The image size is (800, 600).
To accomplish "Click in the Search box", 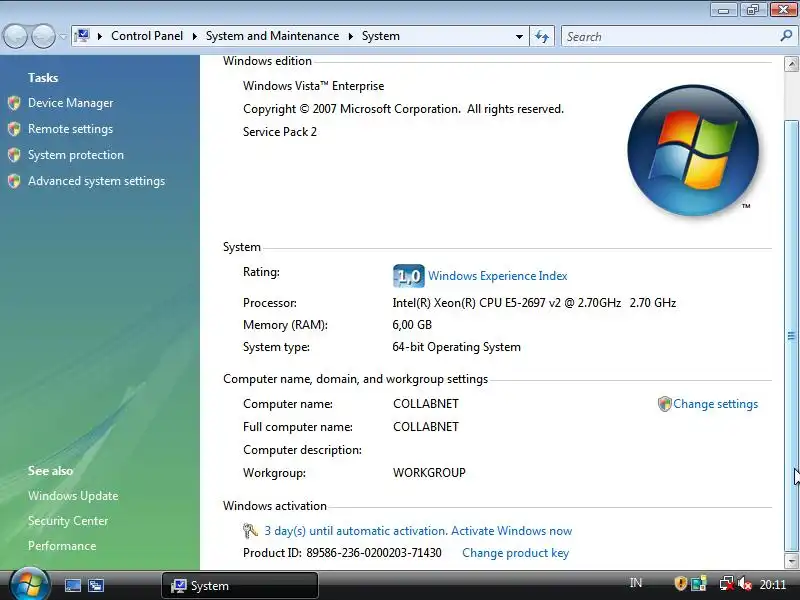I will [x=670, y=37].
